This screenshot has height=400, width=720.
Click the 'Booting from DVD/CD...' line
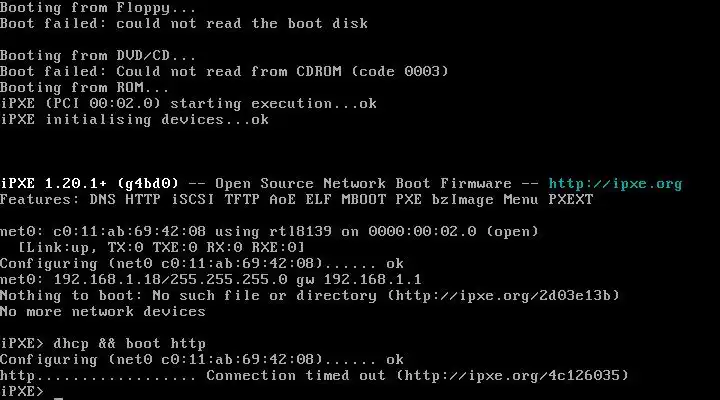(x=98, y=56)
